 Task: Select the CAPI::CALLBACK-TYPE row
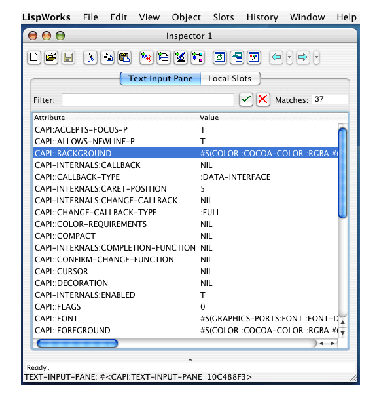185,177
